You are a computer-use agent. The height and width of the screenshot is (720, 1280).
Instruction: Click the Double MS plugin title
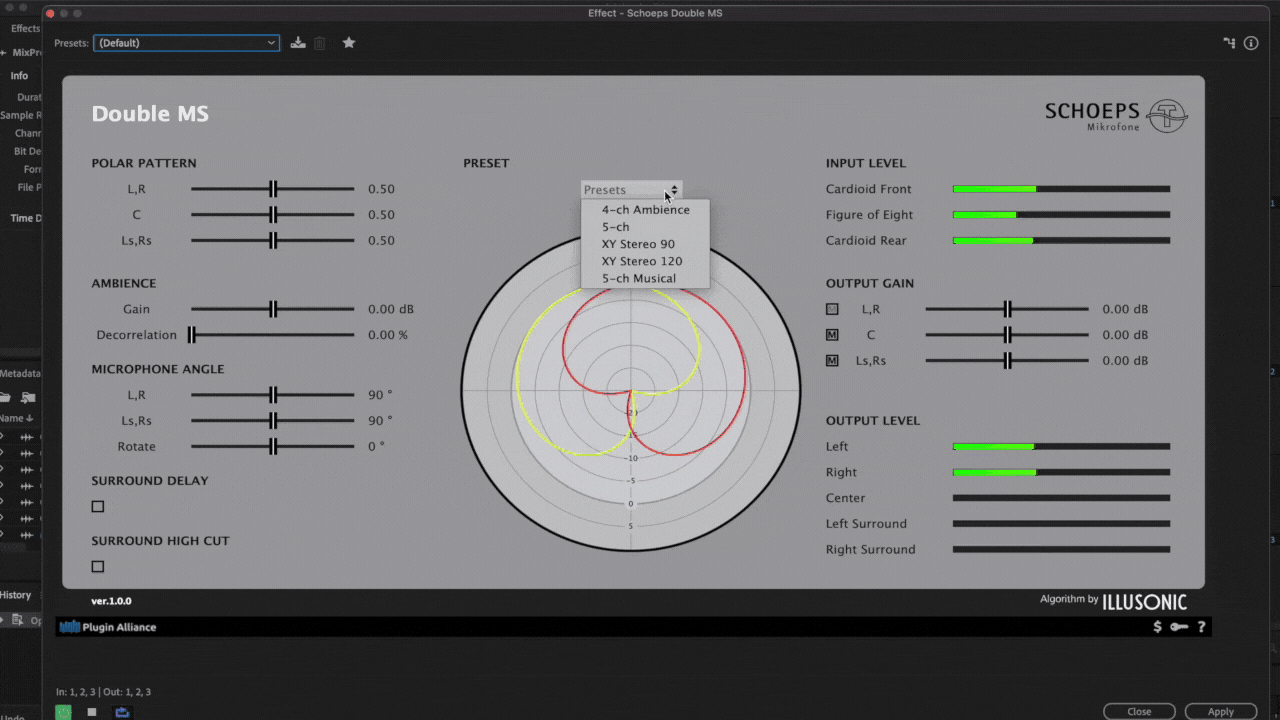[150, 114]
